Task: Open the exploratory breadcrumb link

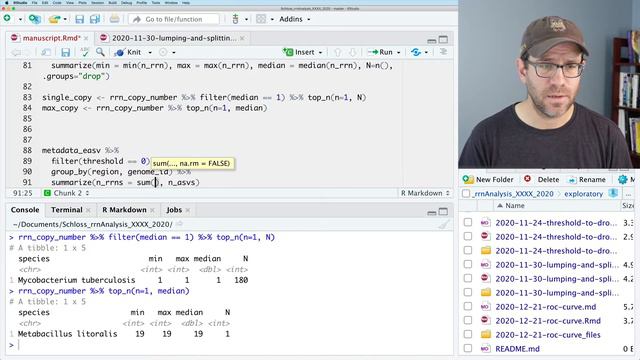Action: pyautogui.click(x=583, y=193)
